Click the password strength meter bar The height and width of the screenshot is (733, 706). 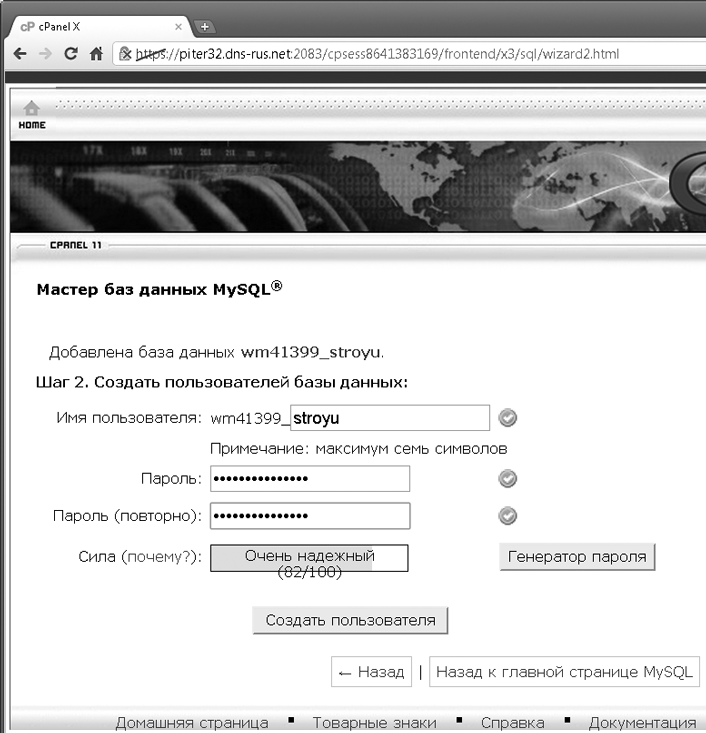[309, 558]
